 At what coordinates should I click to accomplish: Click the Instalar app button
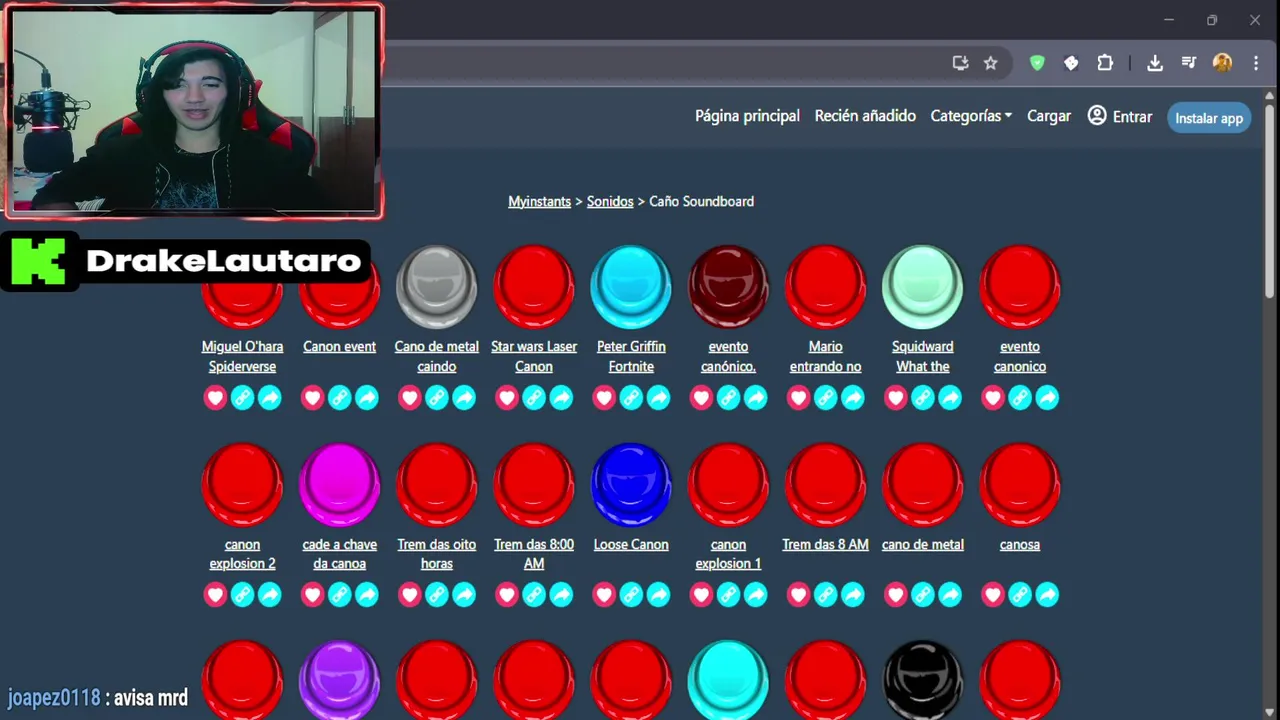pyautogui.click(x=1209, y=118)
